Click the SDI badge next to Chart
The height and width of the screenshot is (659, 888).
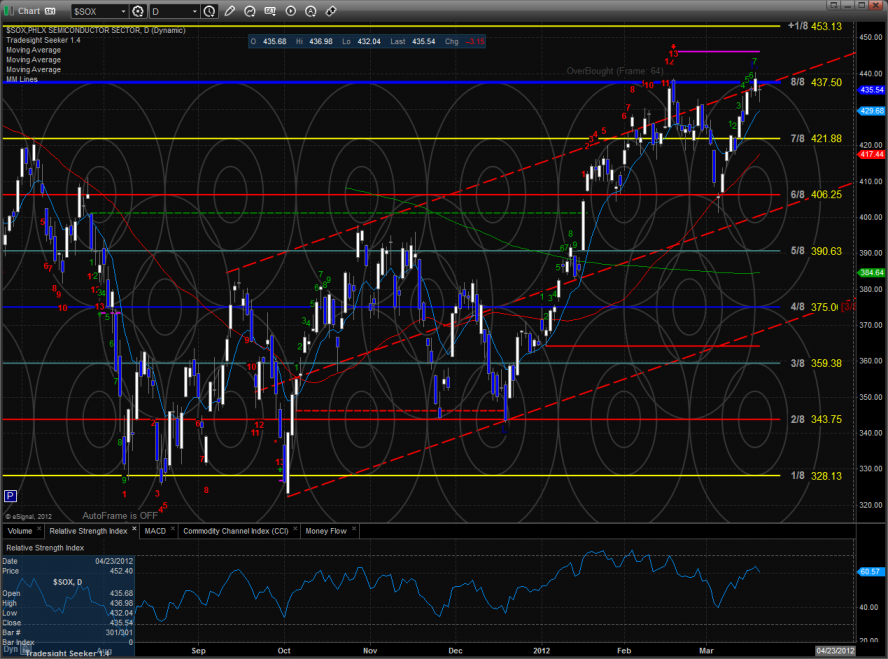pyautogui.click(x=50, y=11)
